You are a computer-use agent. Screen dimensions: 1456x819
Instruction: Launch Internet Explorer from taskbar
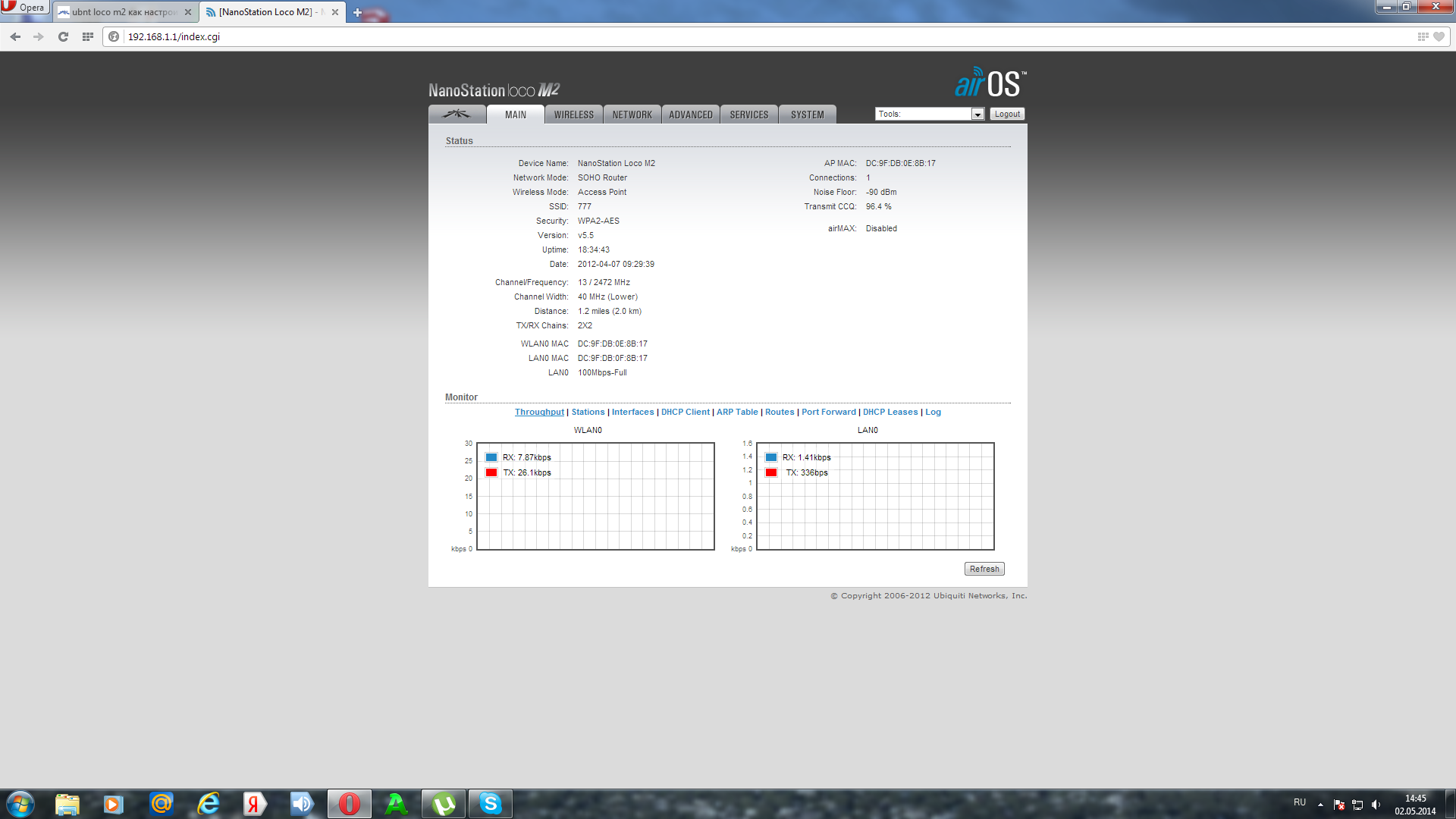pyautogui.click(x=209, y=804)
